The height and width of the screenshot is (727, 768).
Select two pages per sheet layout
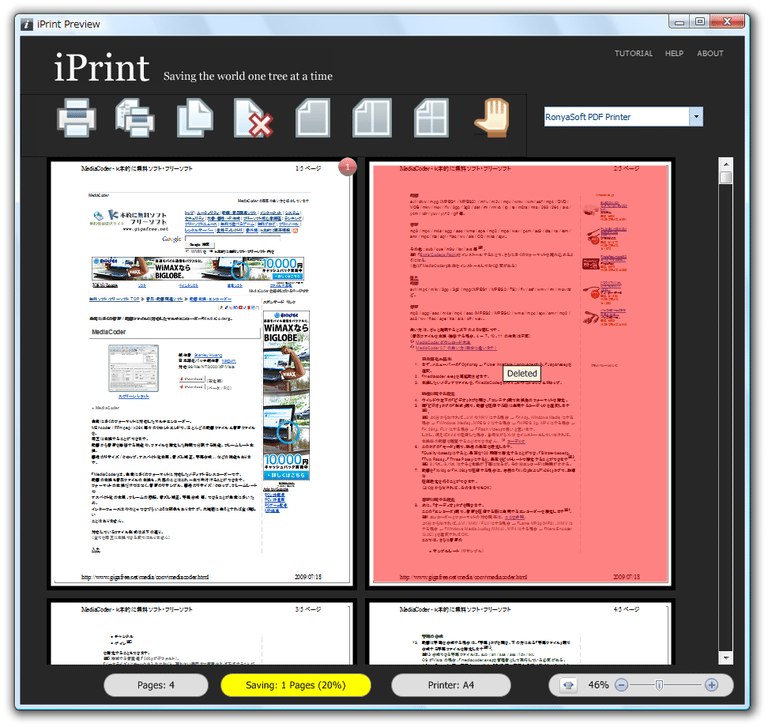372,118
